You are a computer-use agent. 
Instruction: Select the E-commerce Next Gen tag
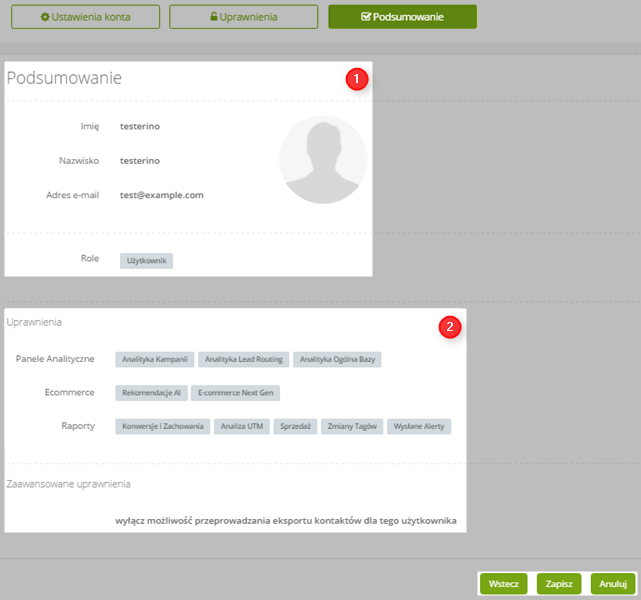pyautogui.click(x=235, y=393)
